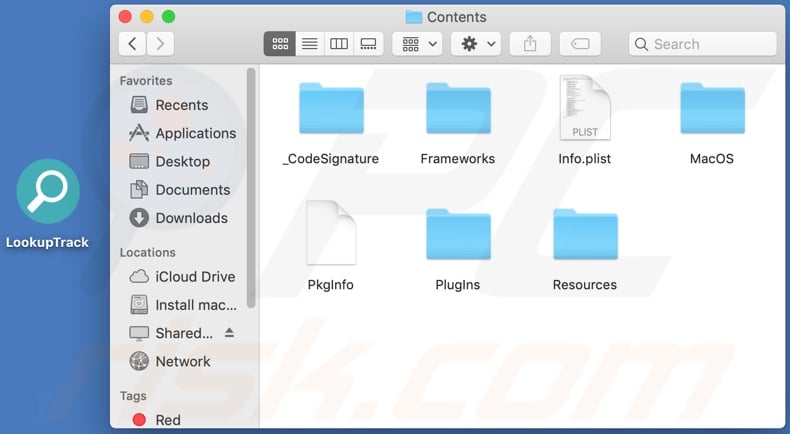Switch to icon view
Viewport: 790px width, 434px height.
click(280, 44)
